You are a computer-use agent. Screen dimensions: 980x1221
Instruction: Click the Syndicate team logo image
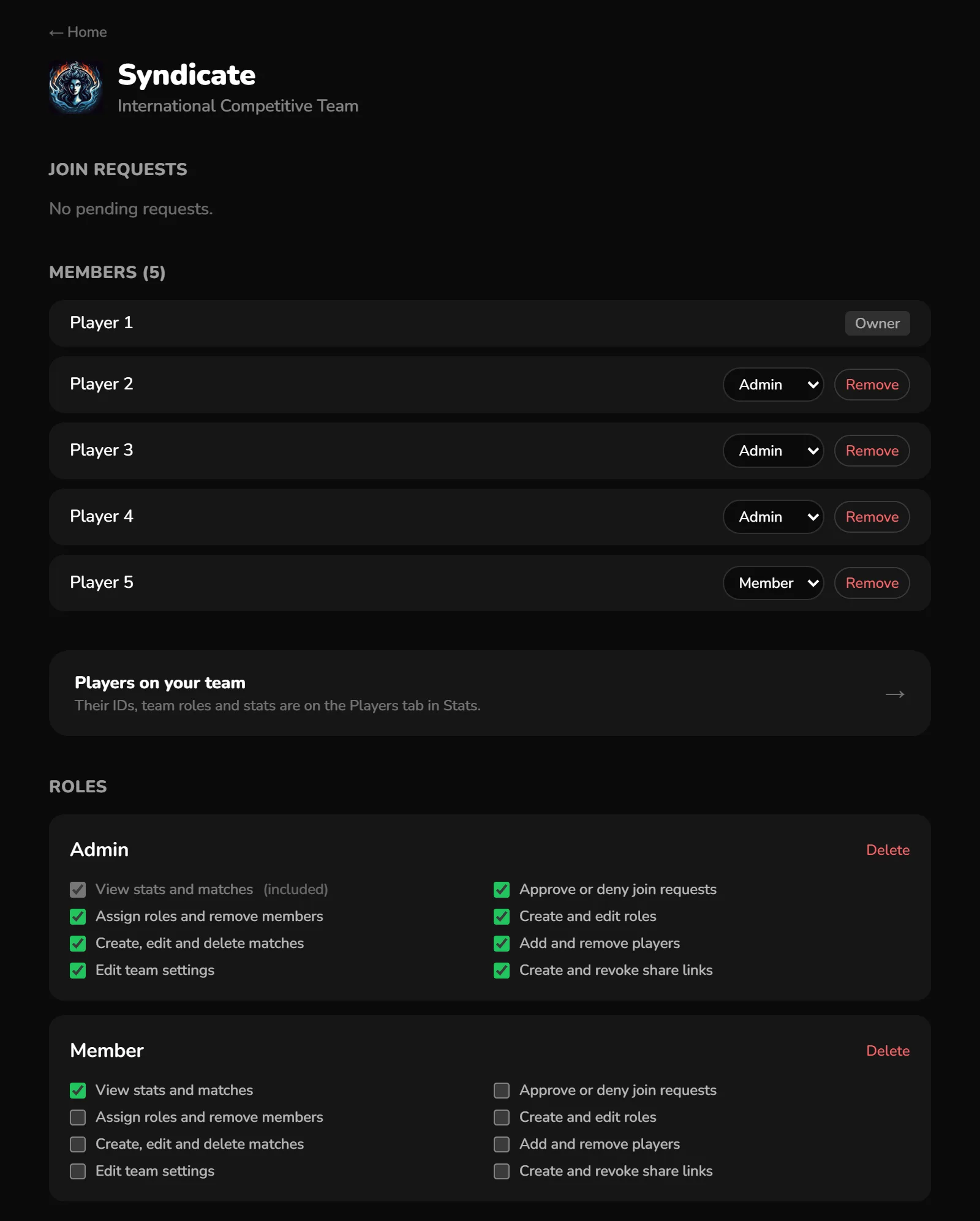tap(75, 88)
